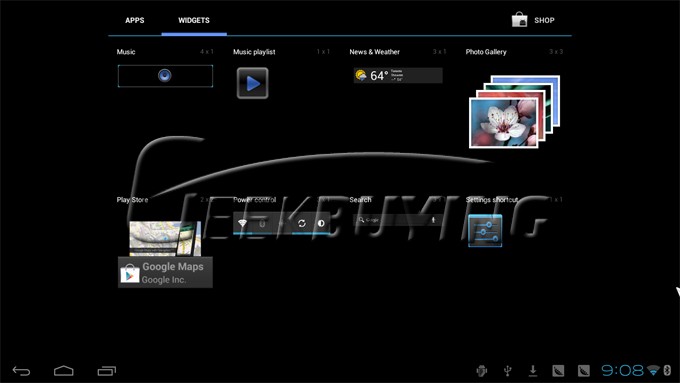Click the Google Search widget field

click(x=398, y=220)
